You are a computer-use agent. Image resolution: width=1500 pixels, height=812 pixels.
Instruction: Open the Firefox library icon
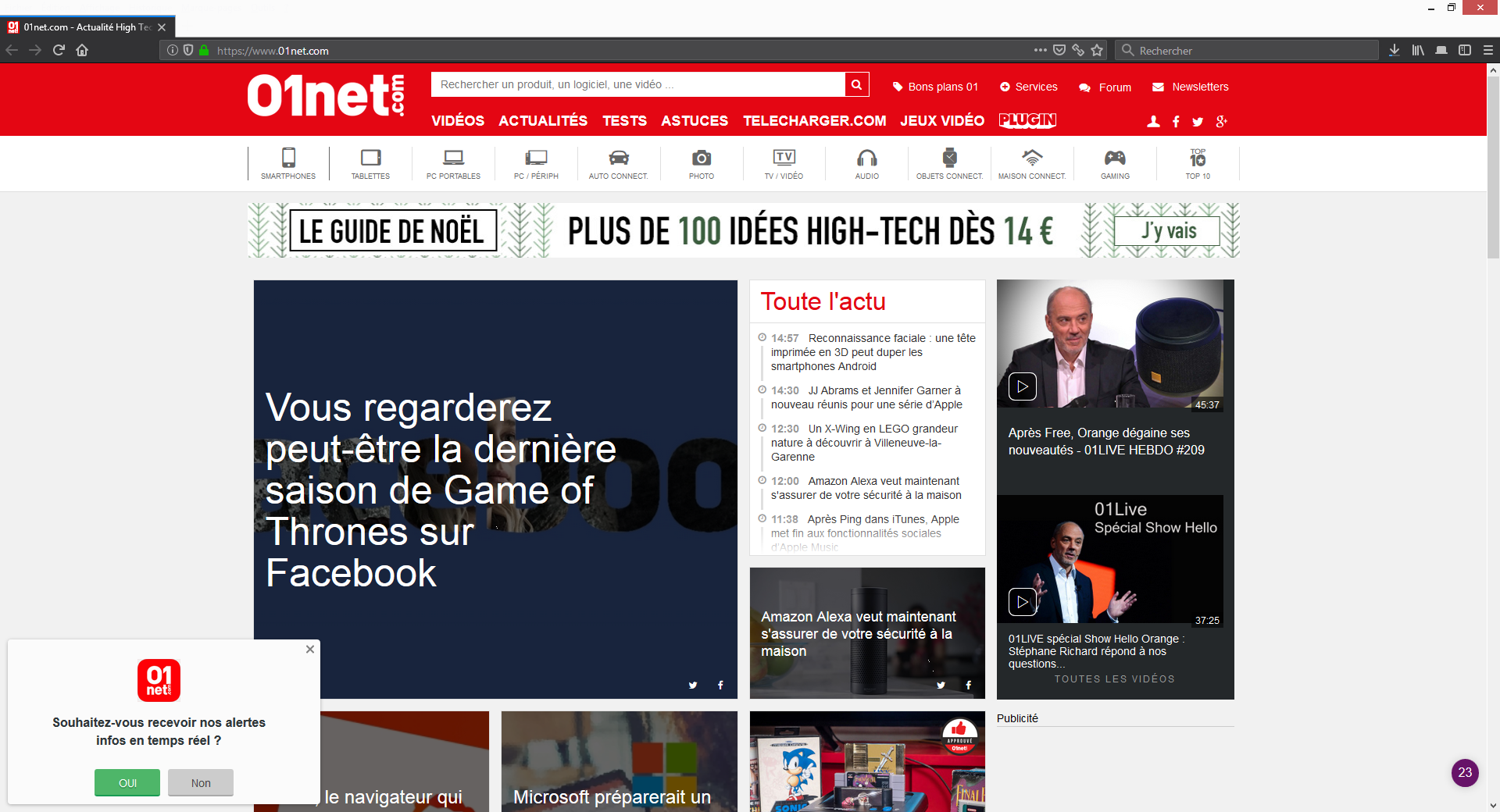tap(1418, 50)
